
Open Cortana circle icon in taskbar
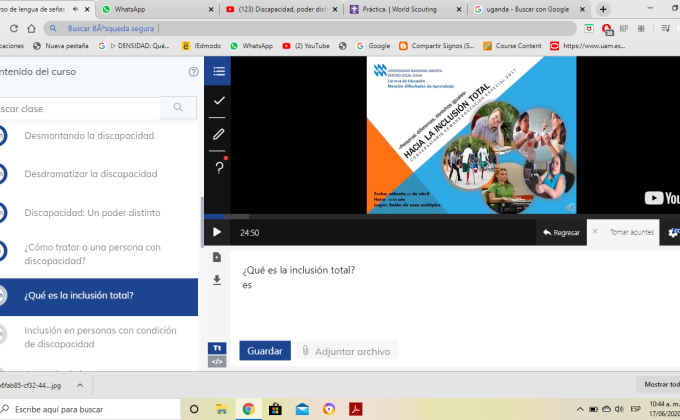(x=194, y=409)
